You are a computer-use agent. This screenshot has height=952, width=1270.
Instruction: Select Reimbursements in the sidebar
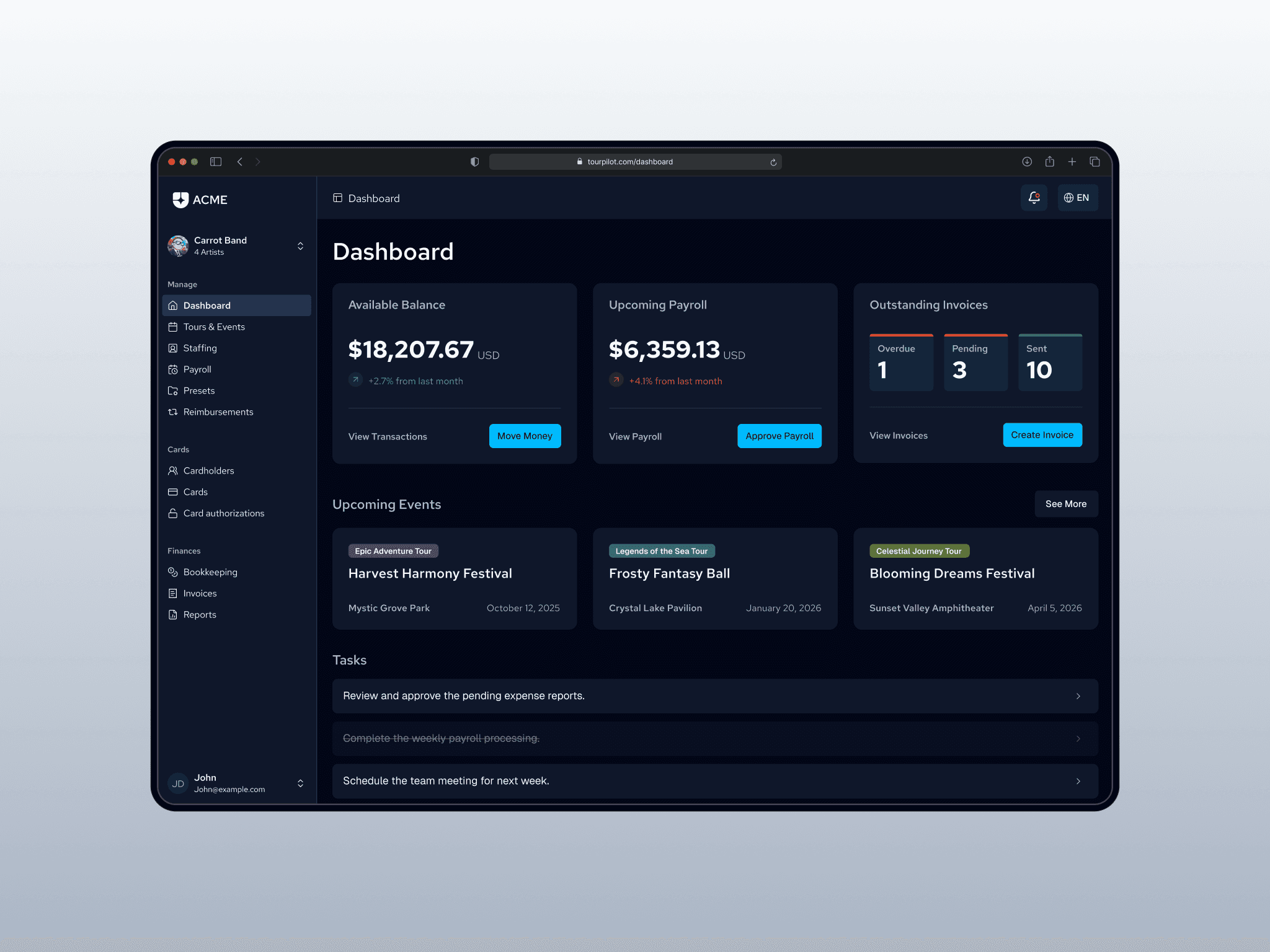coord(218,412)
